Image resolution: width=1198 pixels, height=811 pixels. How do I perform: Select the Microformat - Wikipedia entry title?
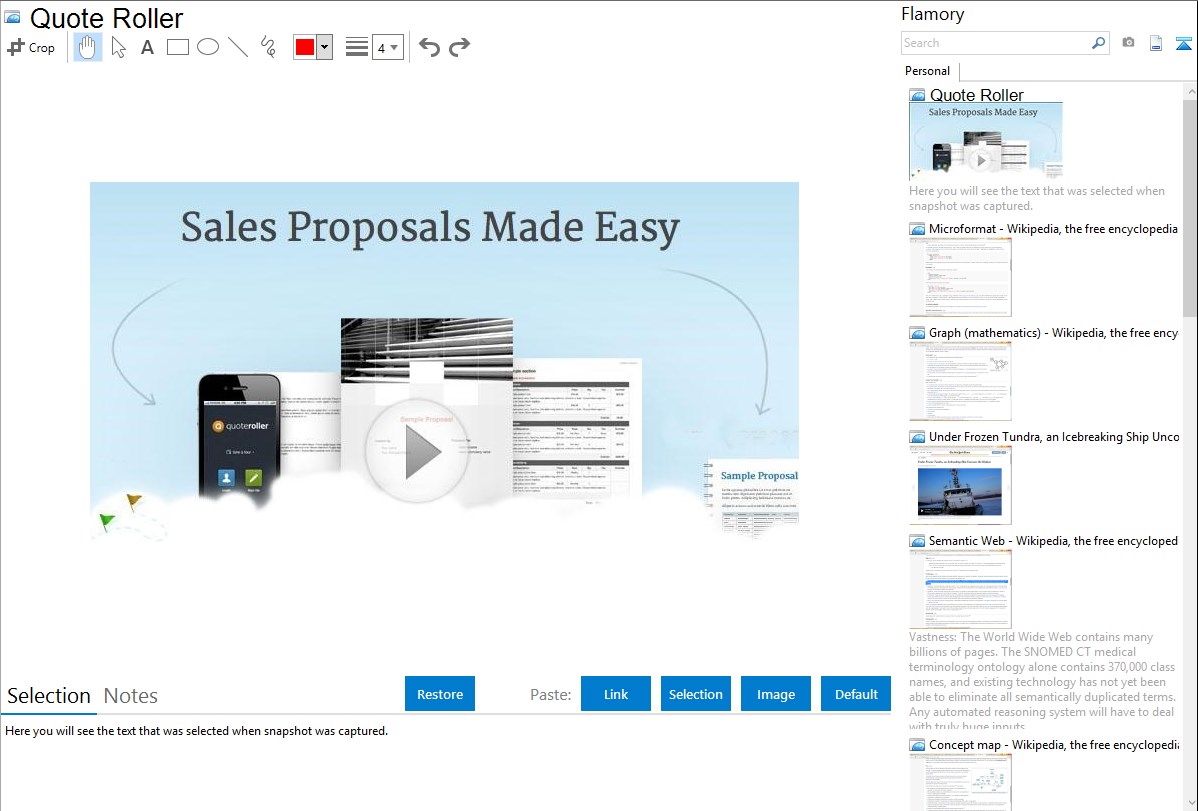(1053, 229)
